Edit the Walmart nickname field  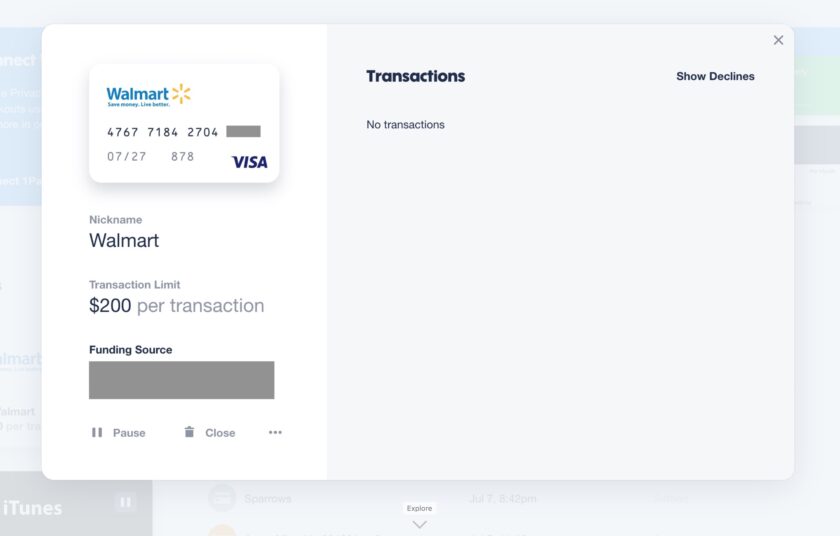124,240
